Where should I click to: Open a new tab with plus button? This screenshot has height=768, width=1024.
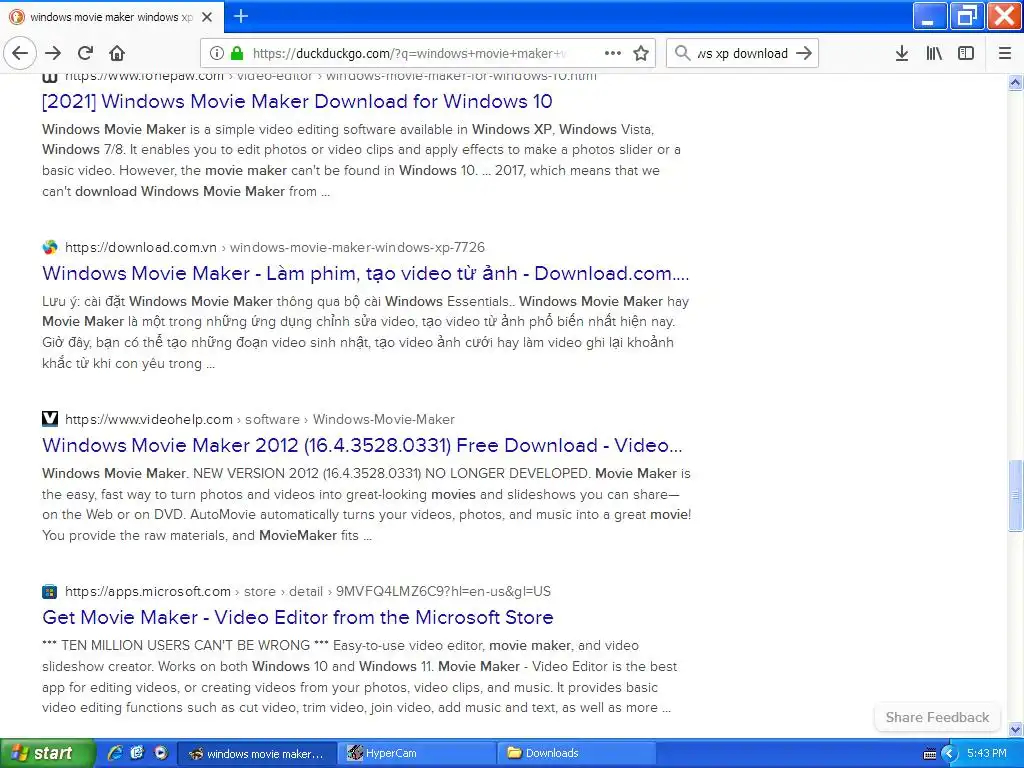(x=241, y=16)
